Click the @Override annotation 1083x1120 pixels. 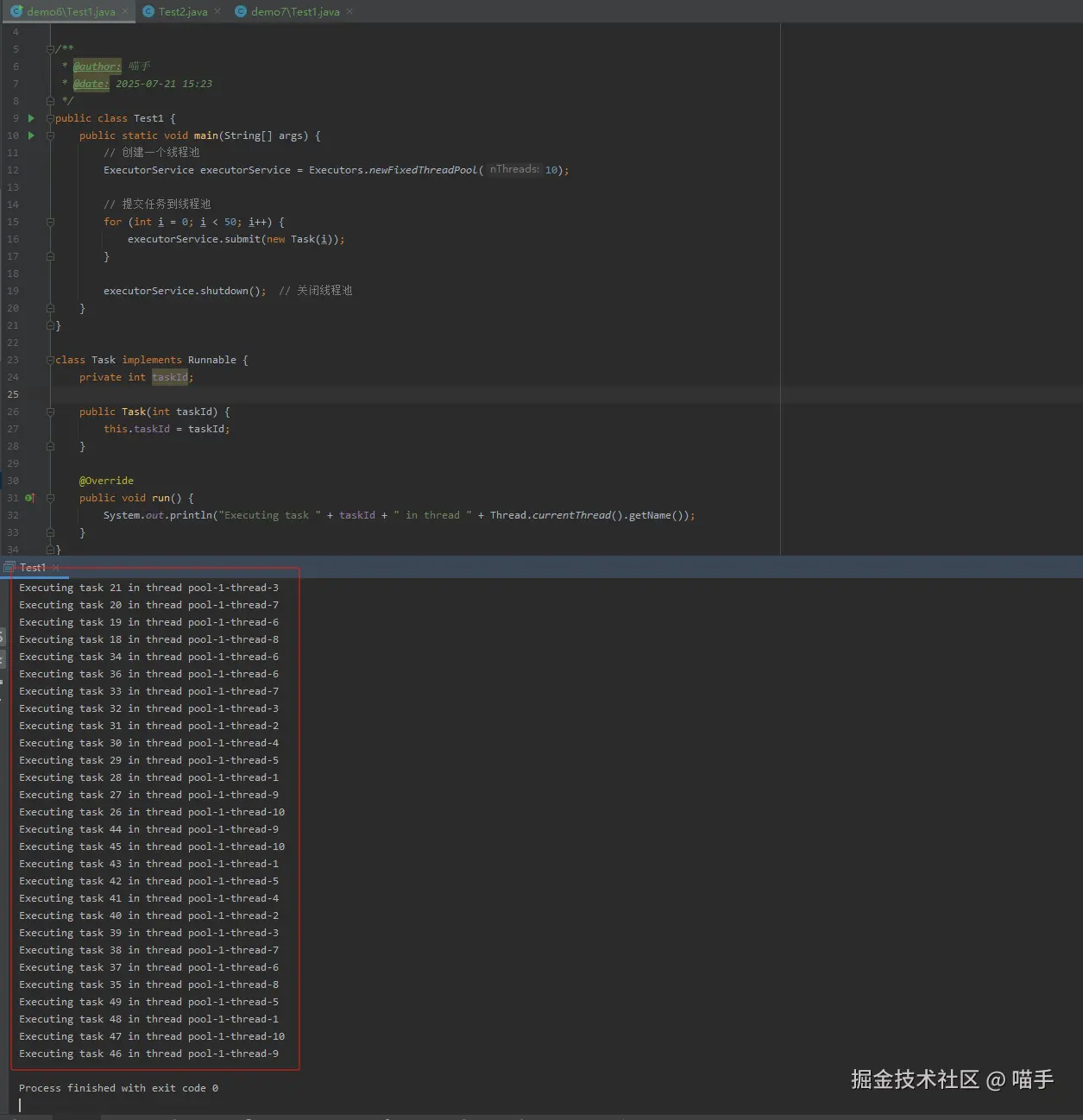[106, 481]
